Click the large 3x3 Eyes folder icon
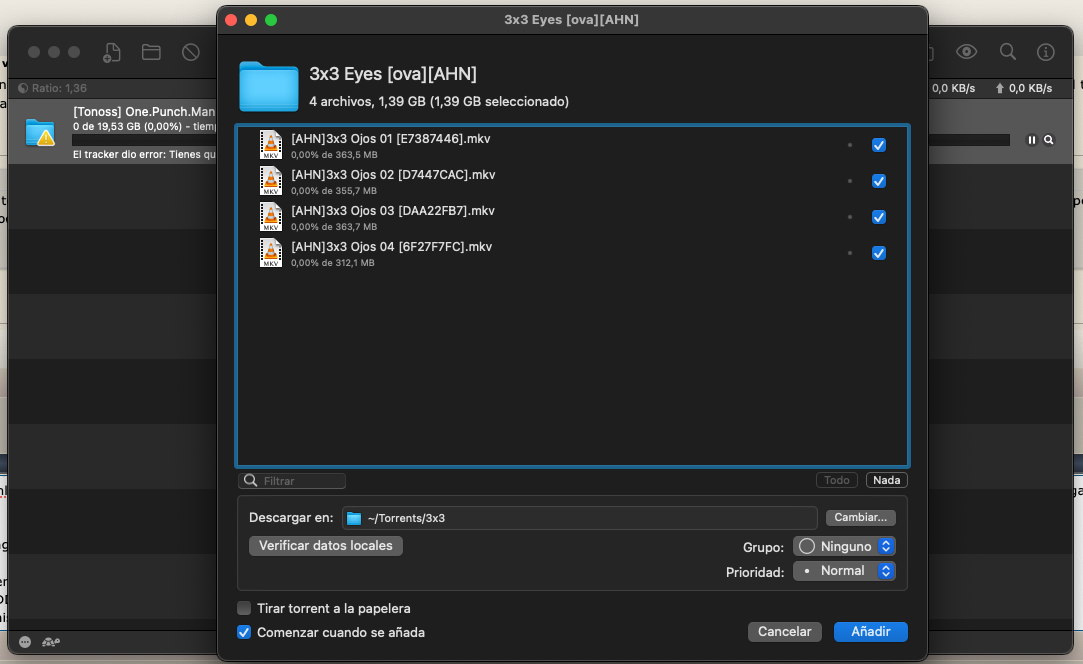This screenshot has height=664, width=1083. point(269,86)
